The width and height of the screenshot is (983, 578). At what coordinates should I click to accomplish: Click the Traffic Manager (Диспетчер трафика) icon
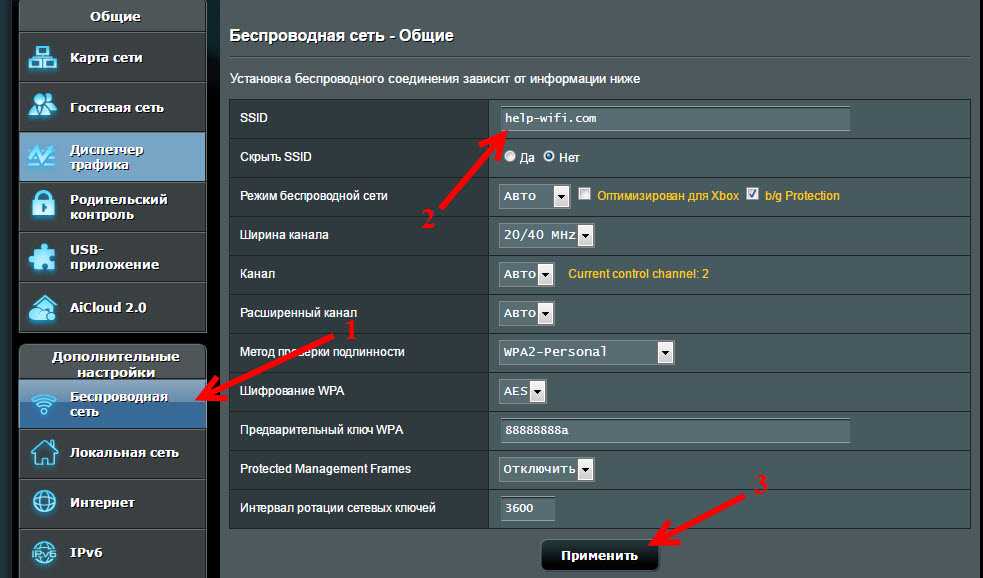coord(44,157)
